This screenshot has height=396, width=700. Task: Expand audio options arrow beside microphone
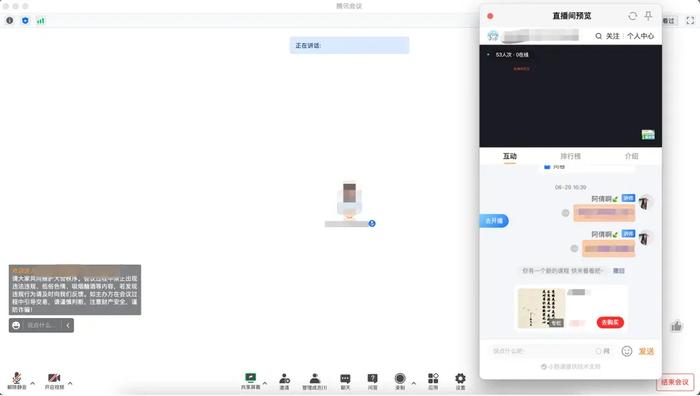[33, 383]
